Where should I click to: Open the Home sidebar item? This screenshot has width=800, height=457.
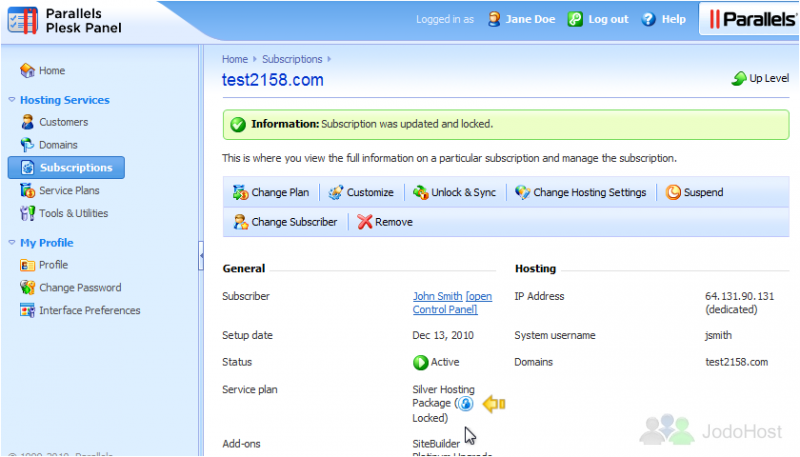(x=52, y=70)
